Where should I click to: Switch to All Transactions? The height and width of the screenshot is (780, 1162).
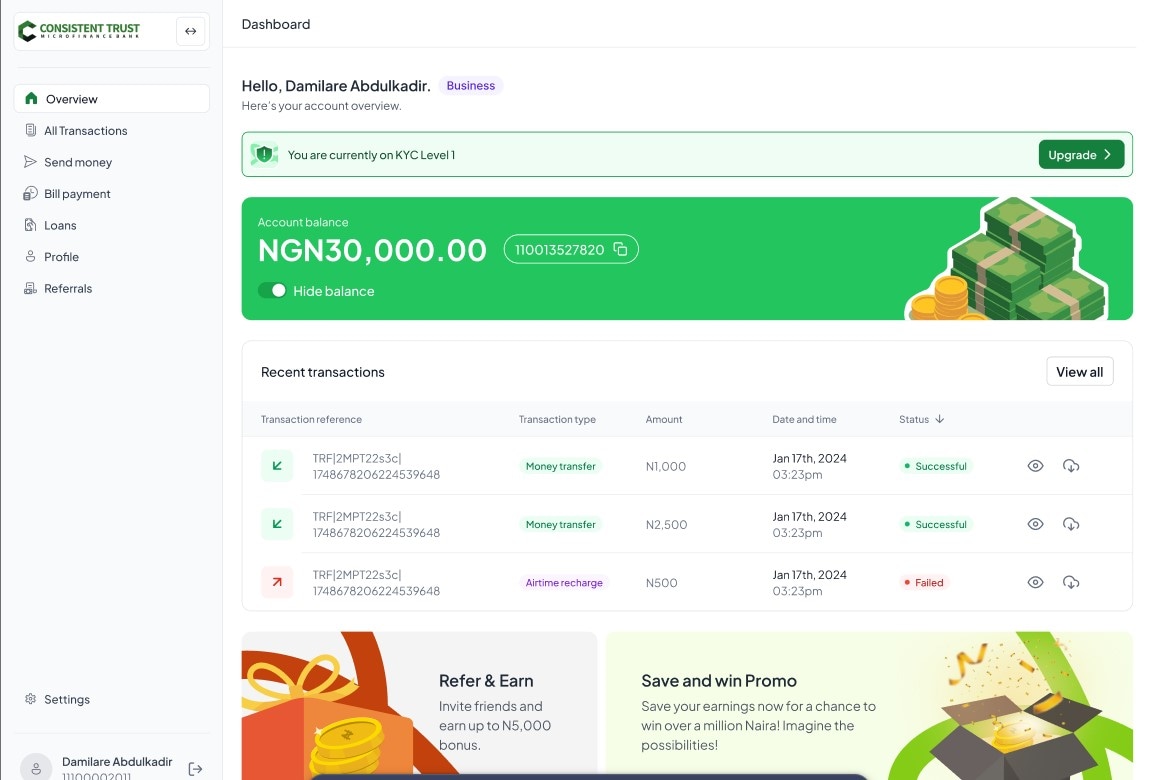(x=86, y=130)
